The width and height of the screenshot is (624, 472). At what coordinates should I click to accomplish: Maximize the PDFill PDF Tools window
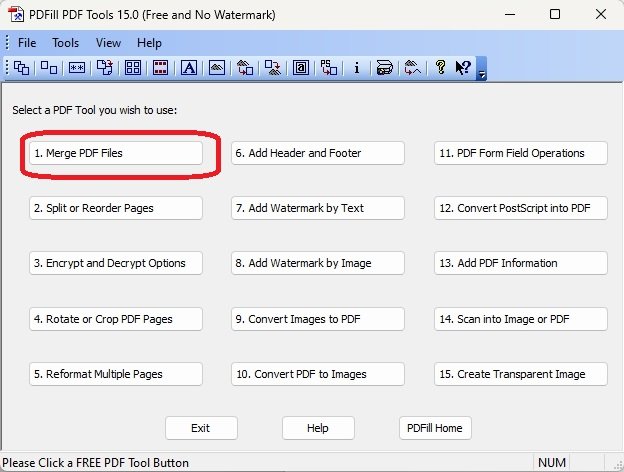coord(555,15)
